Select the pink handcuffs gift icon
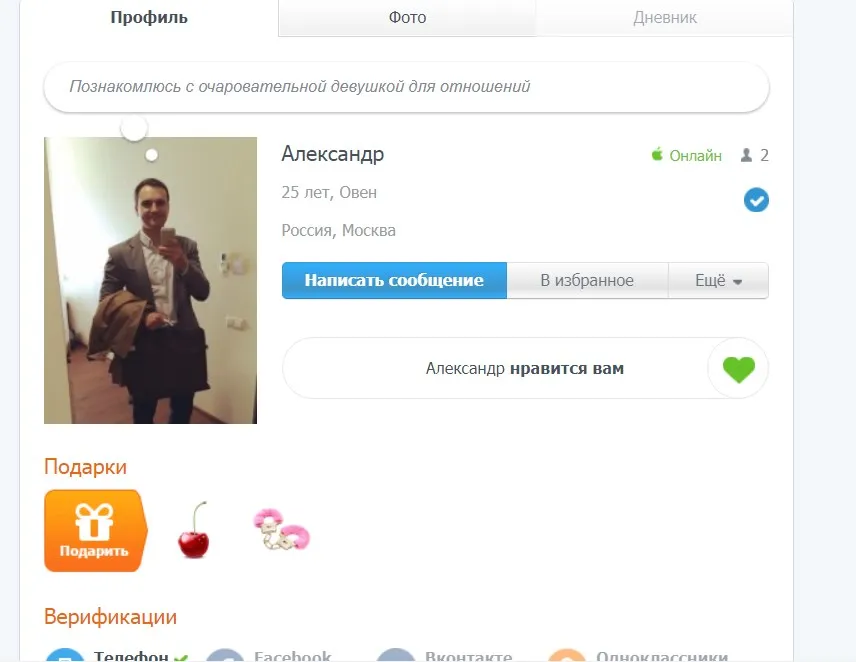 tap(282, 529)
